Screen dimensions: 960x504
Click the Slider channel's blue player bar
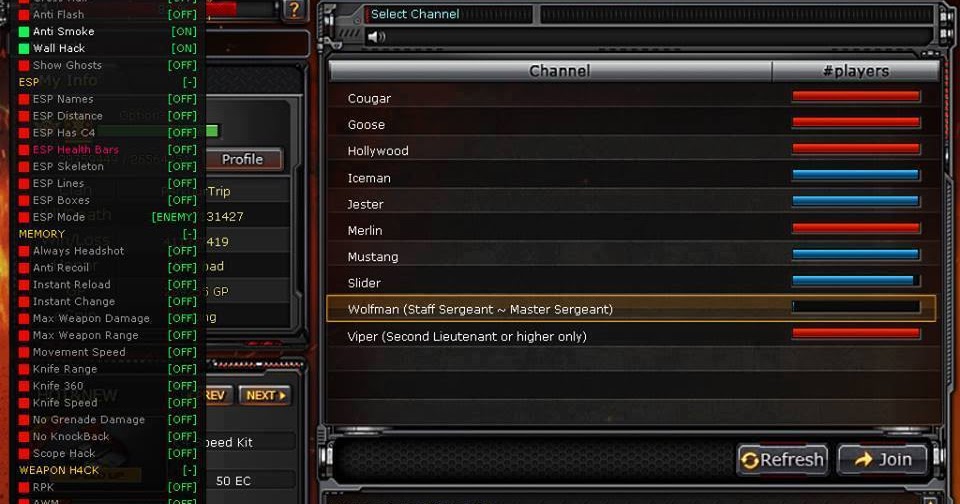pyautogui.click(x=855, y=281)
